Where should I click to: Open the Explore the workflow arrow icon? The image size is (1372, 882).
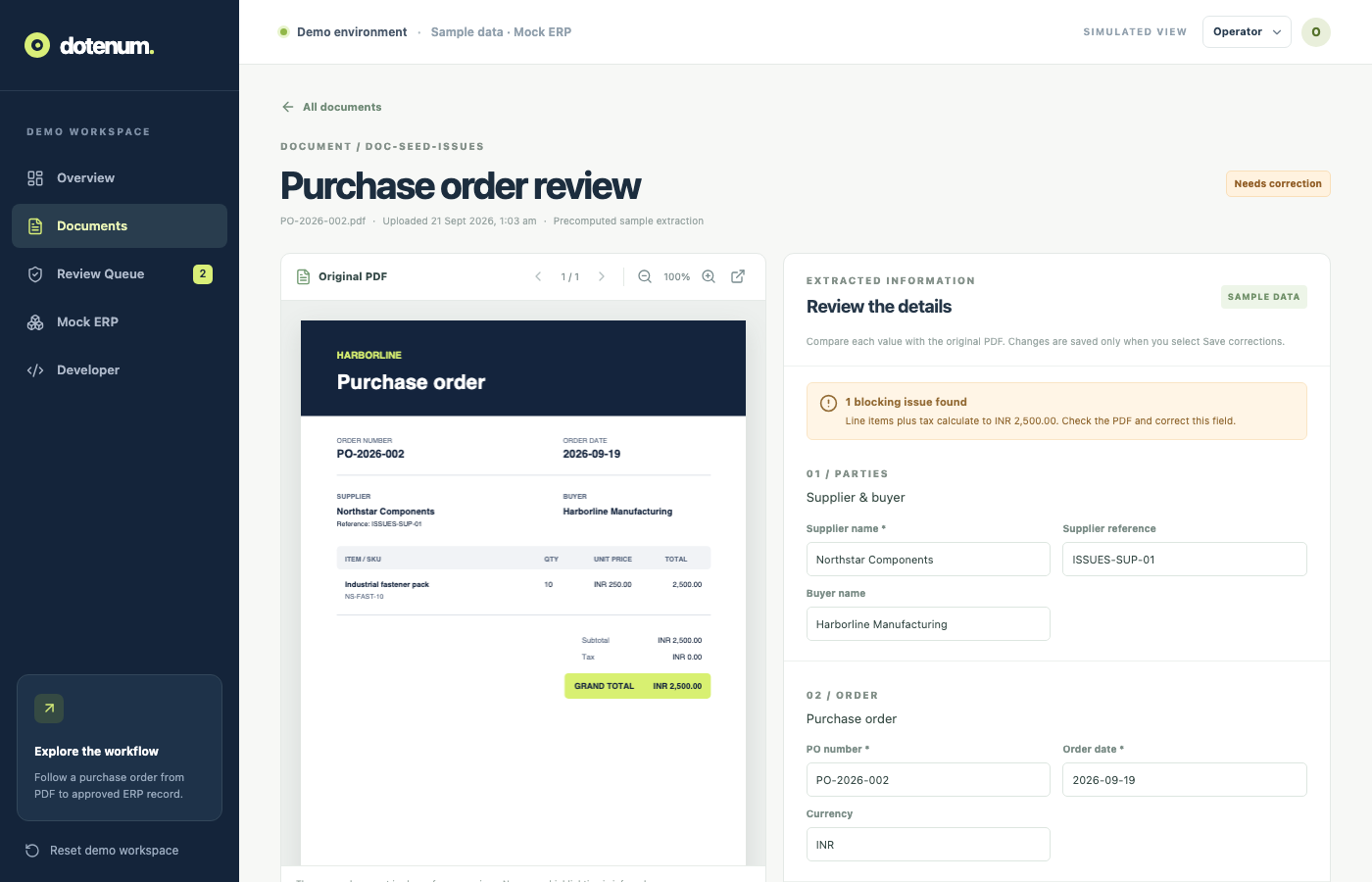(x=49, y=709)
